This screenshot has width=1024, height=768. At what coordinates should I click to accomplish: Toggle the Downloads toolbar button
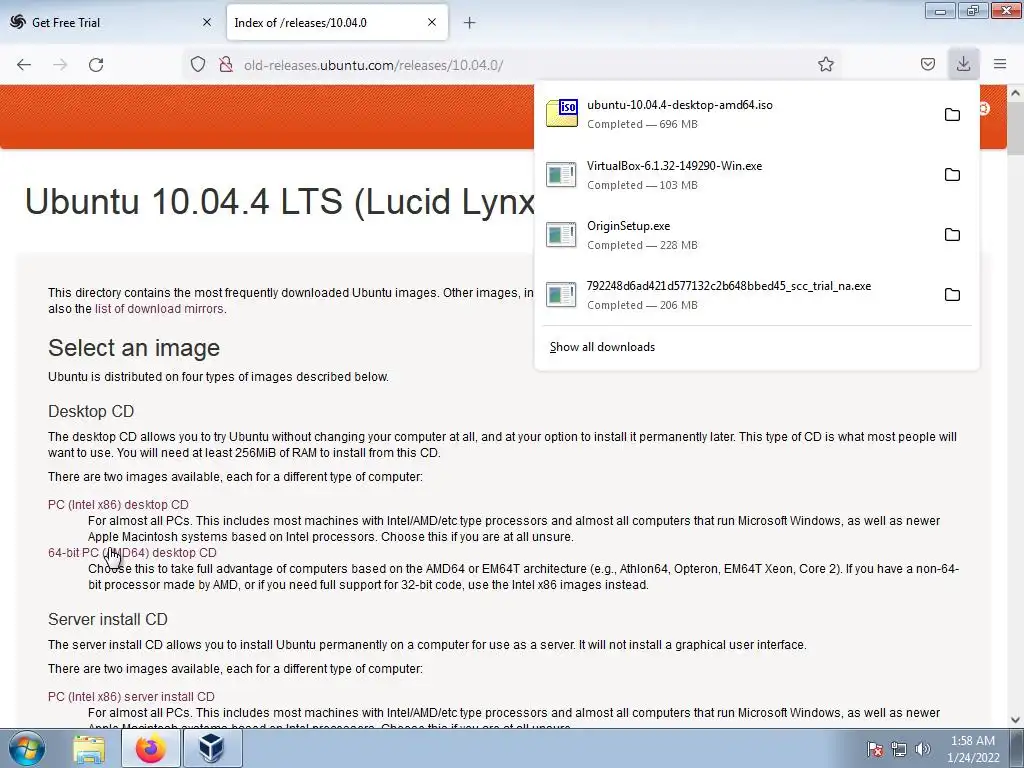point(963,64)
